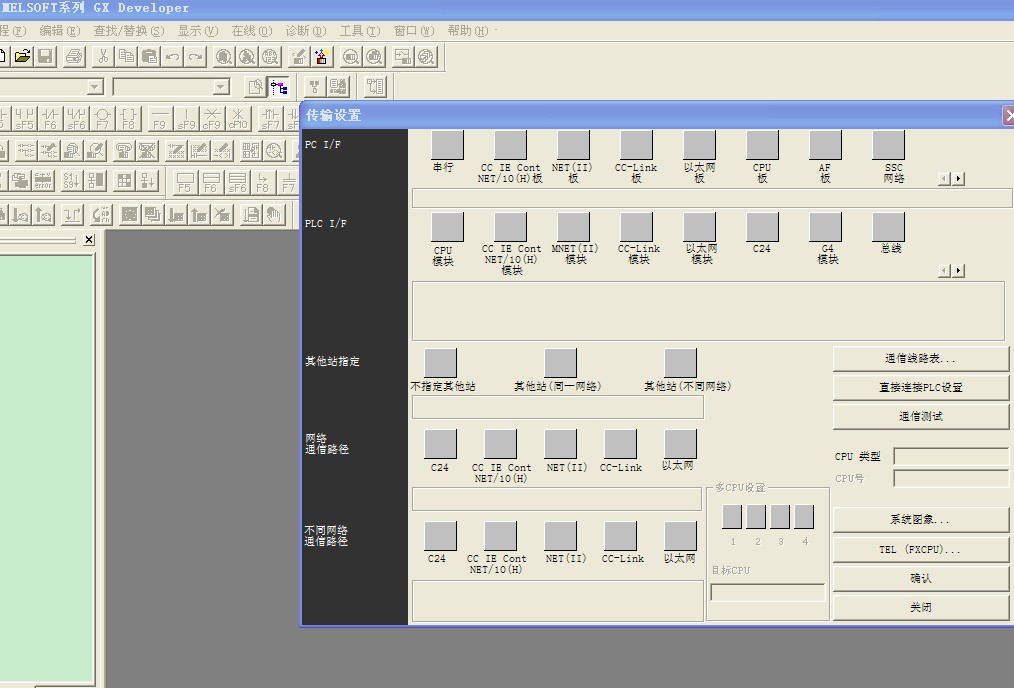Select multi-CPU slot 4 box
Screen dimensions: 1014x688
click(804, 517)
